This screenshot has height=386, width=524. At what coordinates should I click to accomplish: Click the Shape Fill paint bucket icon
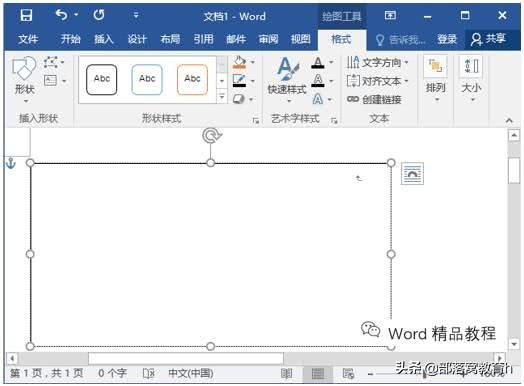pyautogui.click(x=239, y=62)
